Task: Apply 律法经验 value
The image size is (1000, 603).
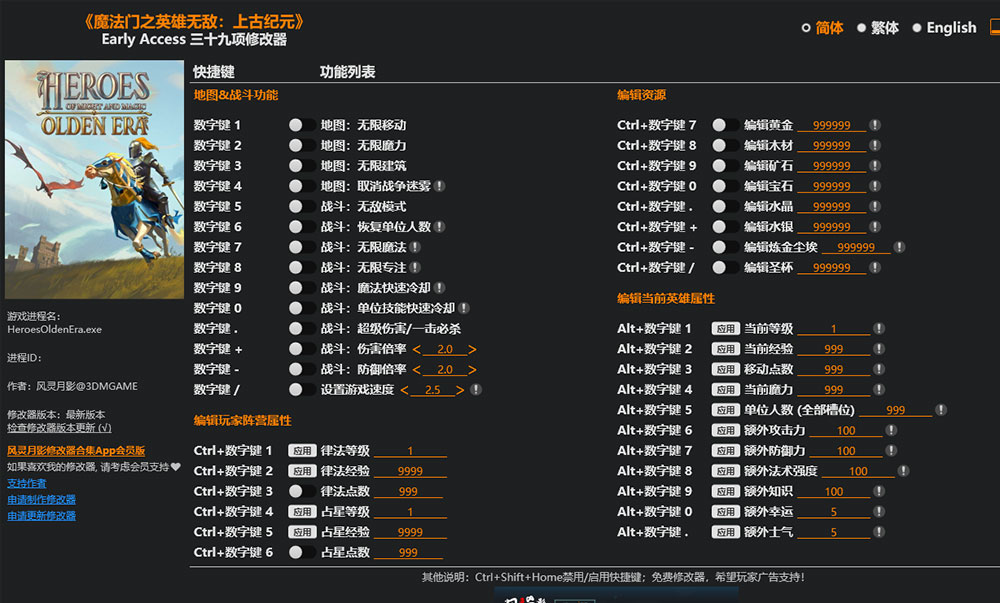Action: click(302, 471)
